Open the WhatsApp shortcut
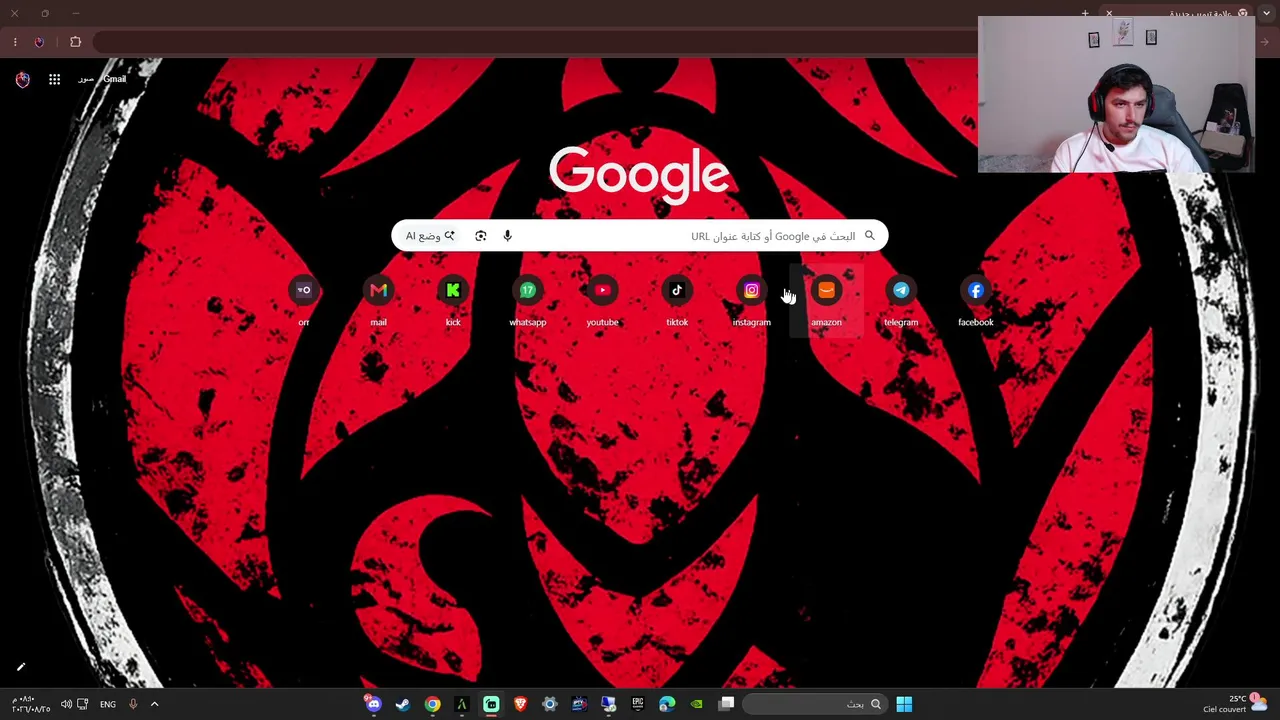Screen dimensions: 1280x720 528,301
